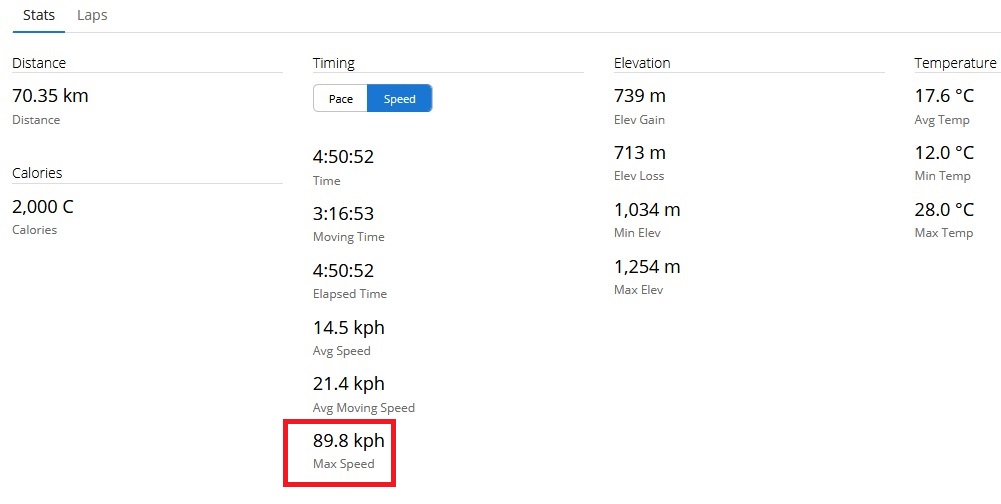Click the 21.4 kph avg moving speed
1001x504 pixels.
pyautogui.click(x=349, y=384)
